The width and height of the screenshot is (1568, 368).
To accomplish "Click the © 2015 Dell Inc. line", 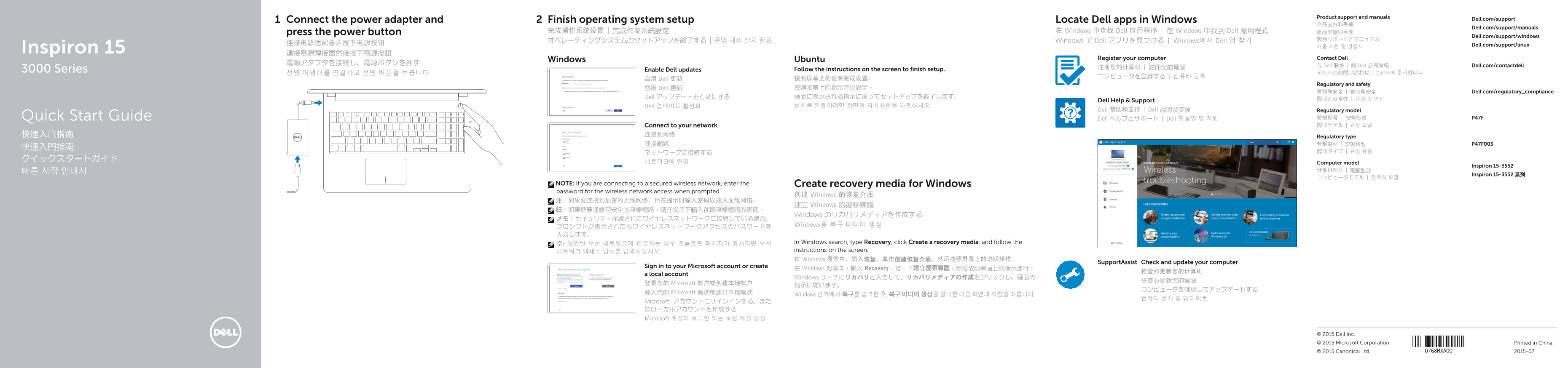I will 1335,334.
